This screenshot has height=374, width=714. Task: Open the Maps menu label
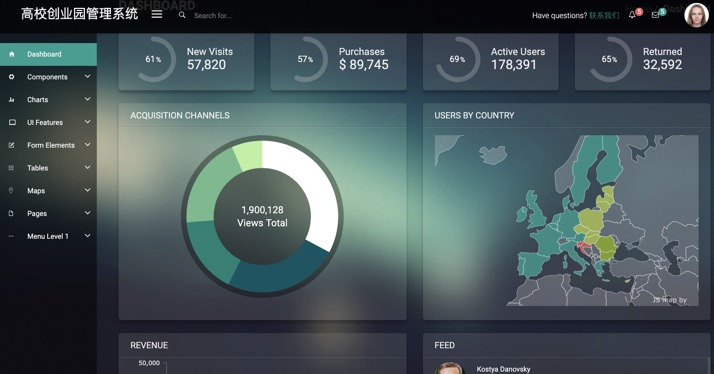tap(36, 191)
